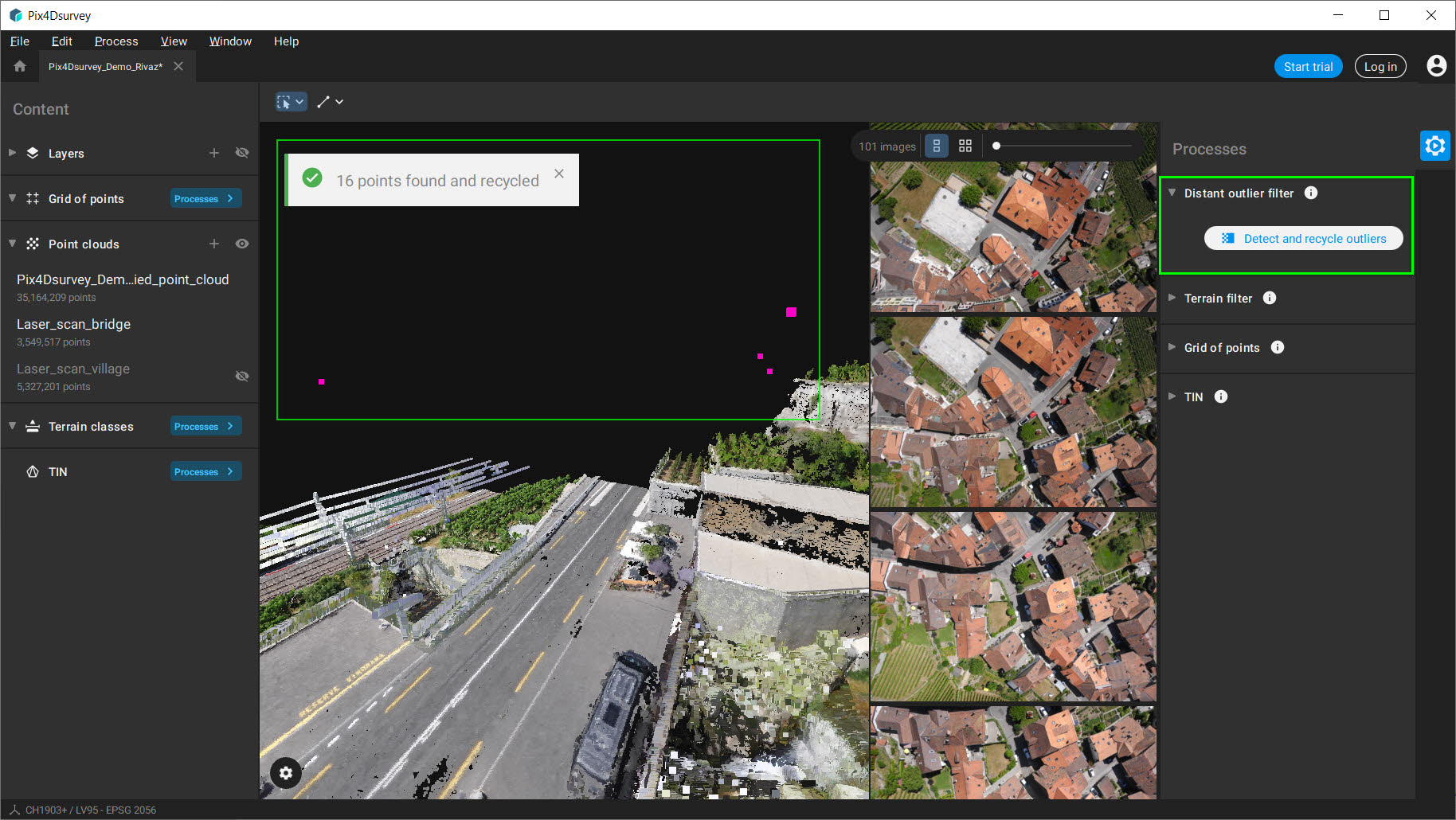Image resolution: width=1456 pixels, height=820 pixels.
Task: Expand the Layers section
Action: (x=12, y=152)
